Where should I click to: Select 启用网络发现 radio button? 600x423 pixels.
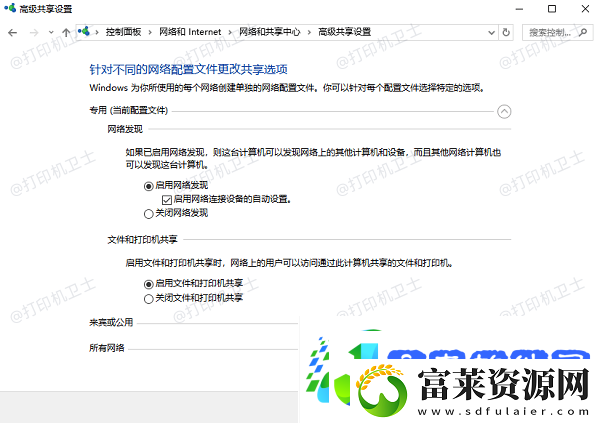coord(148,186)
